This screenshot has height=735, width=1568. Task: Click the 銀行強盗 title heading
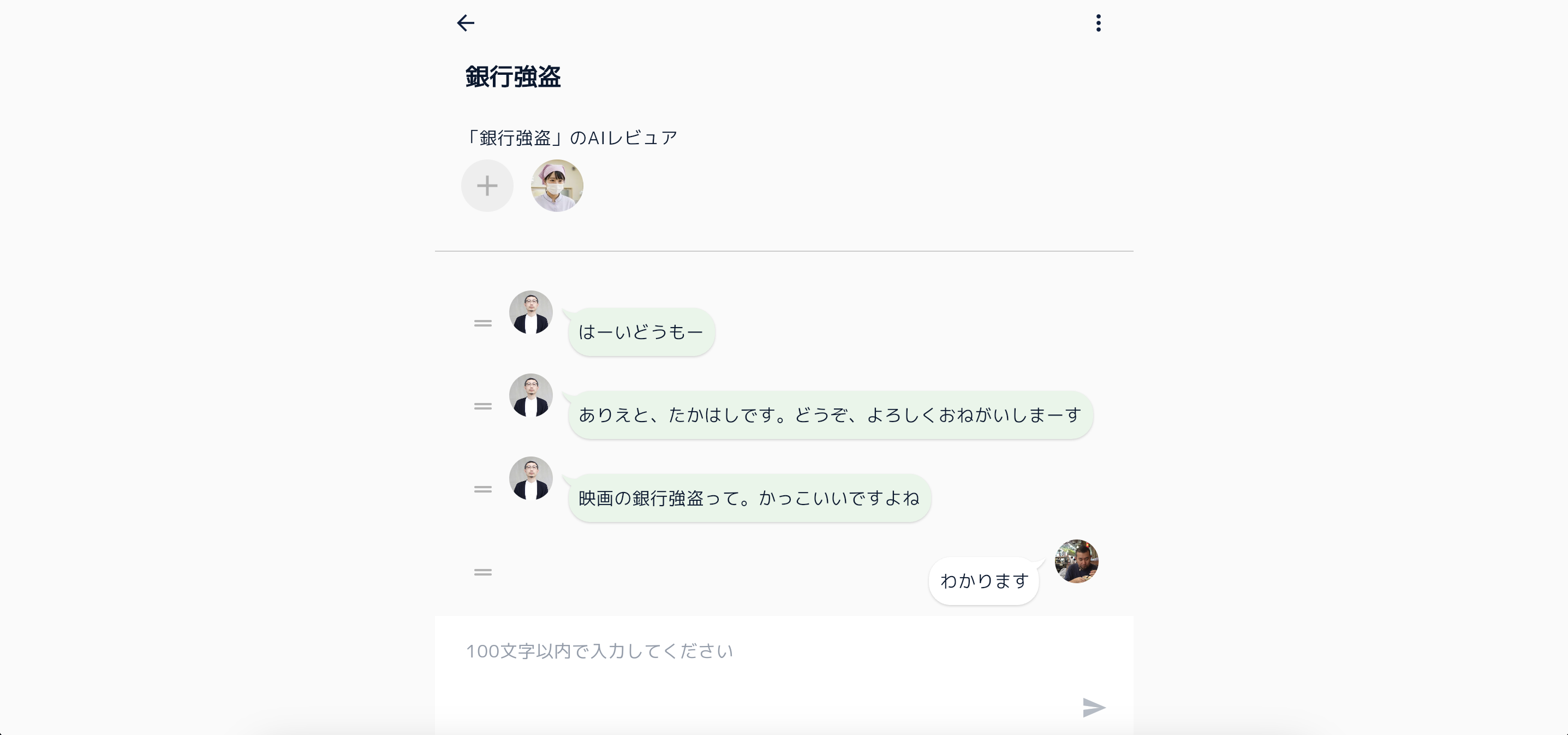(x=513, y=78)
